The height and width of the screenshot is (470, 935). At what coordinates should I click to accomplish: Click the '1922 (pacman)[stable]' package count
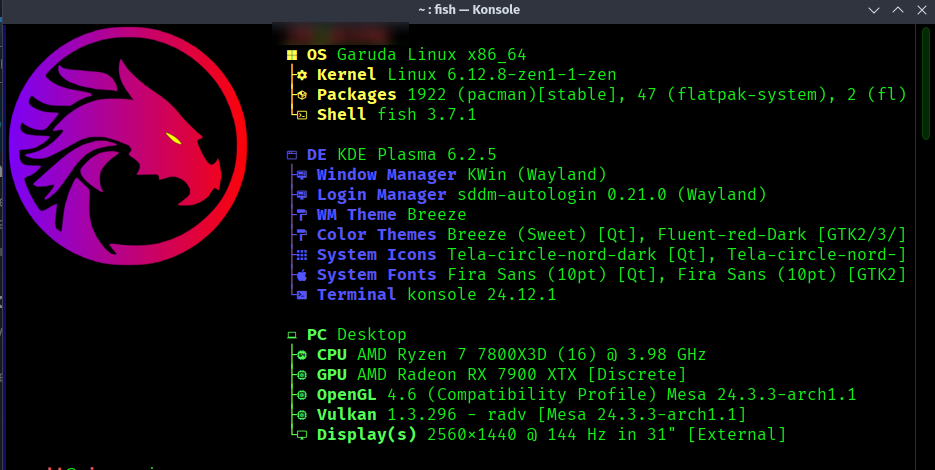pyautogui.click(x=512, y=95)
